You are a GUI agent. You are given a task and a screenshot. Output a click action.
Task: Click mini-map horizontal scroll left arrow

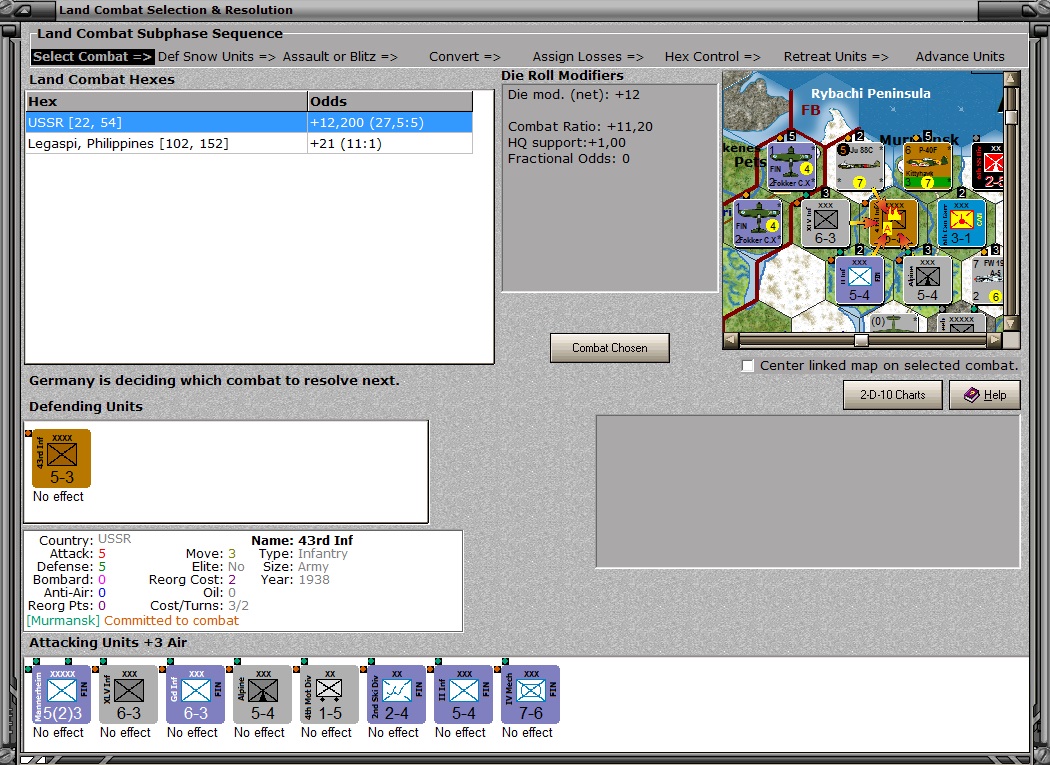731,340
